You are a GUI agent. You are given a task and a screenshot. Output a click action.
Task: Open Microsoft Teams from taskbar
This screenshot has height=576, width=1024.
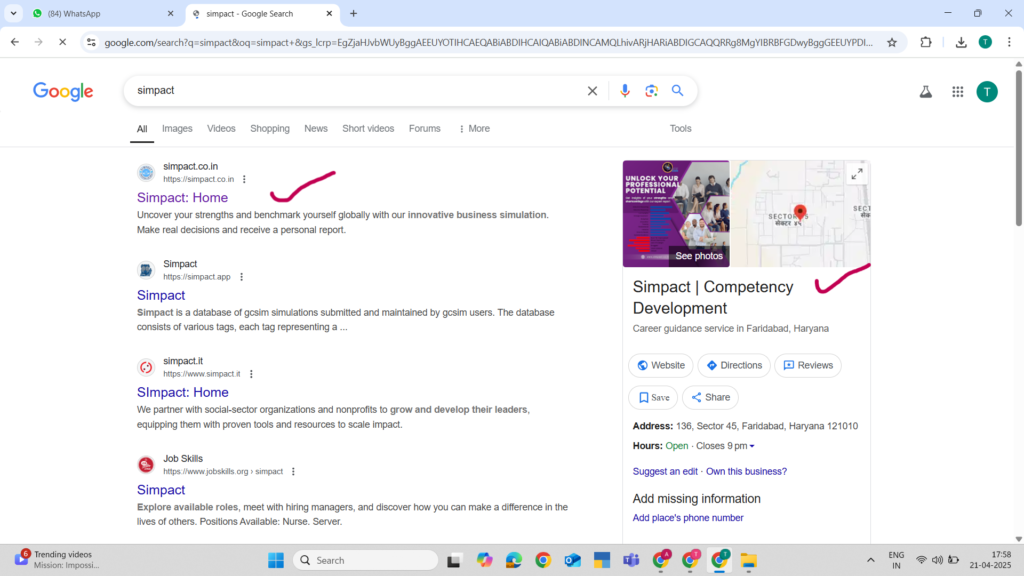click(x=631, y=560)
